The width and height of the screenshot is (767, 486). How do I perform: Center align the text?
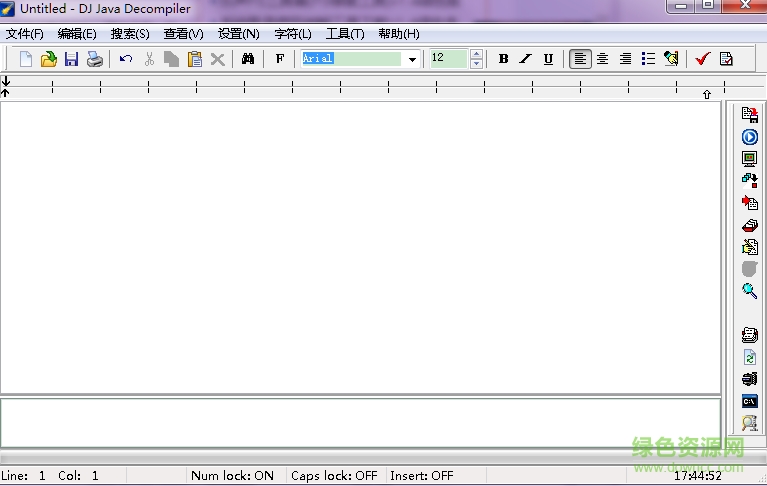(603, 59)
